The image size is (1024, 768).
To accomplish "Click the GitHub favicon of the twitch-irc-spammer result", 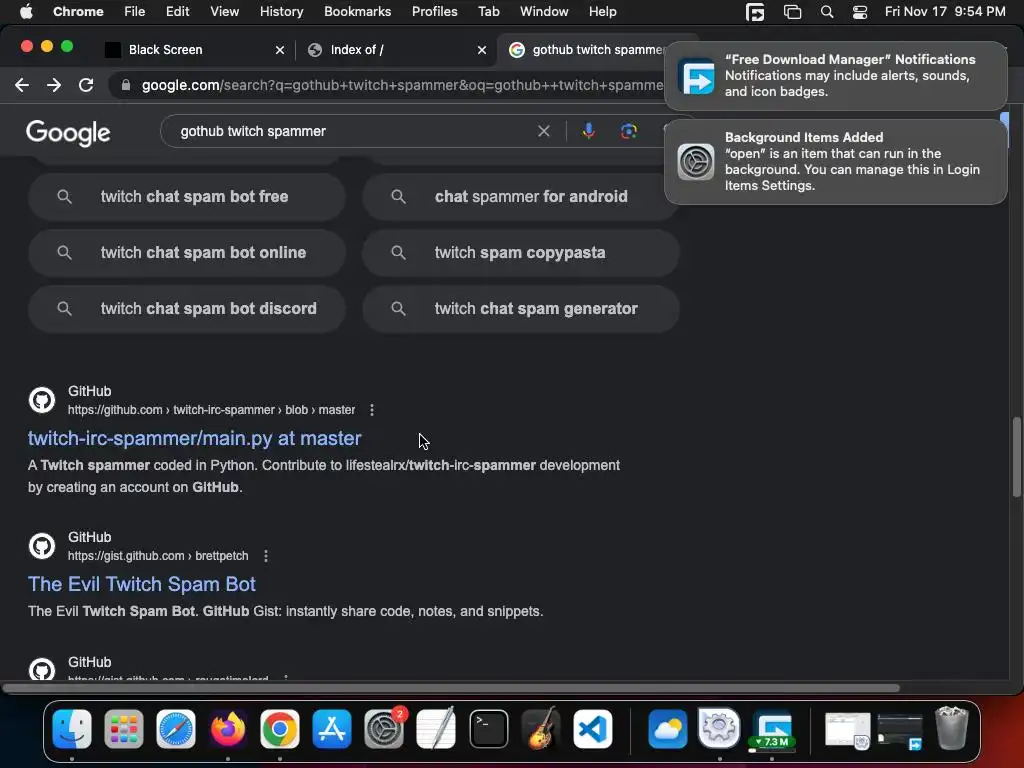I will 42,400.
